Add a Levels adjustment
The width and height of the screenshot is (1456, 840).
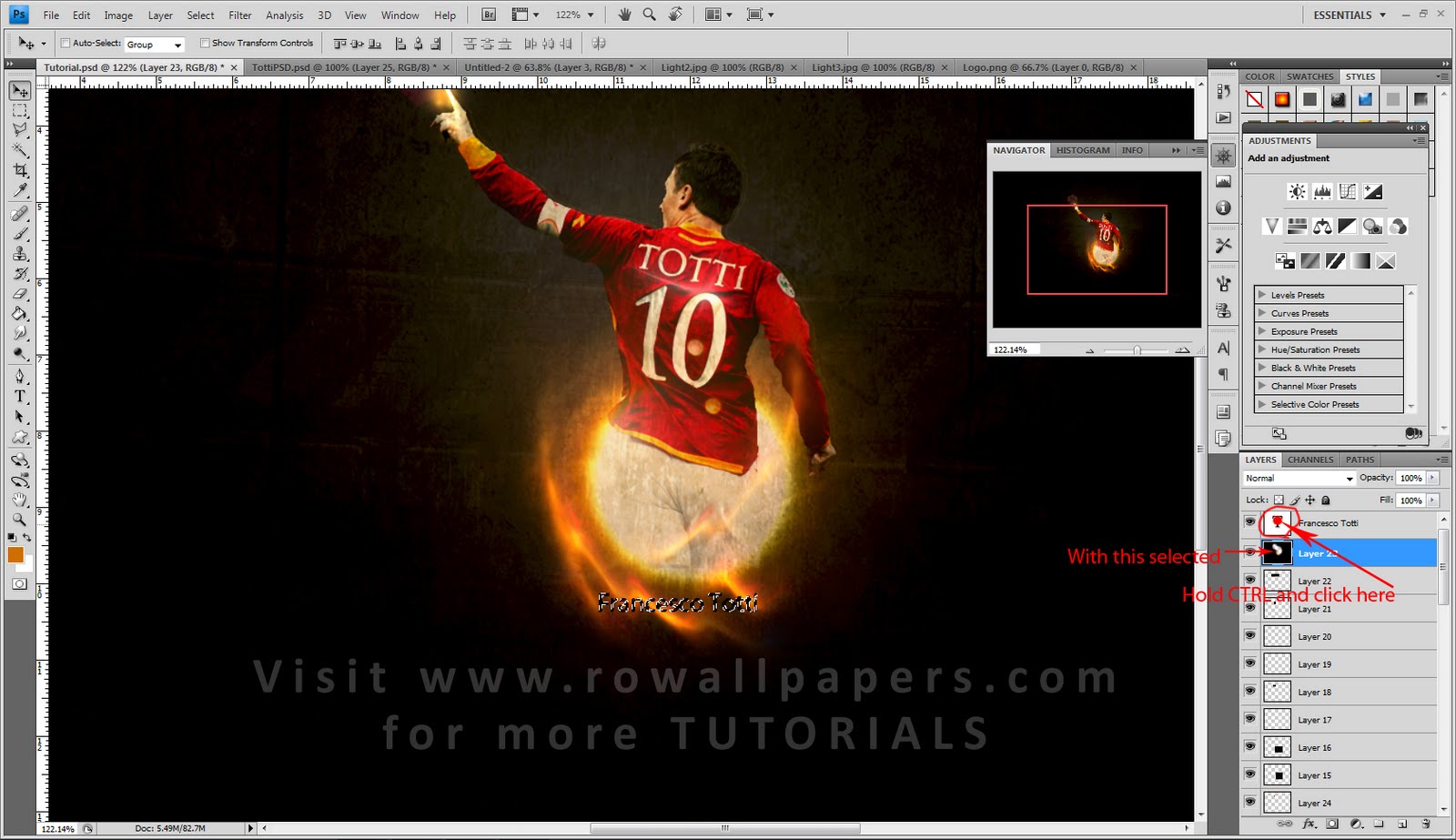tap(1322, 191)
